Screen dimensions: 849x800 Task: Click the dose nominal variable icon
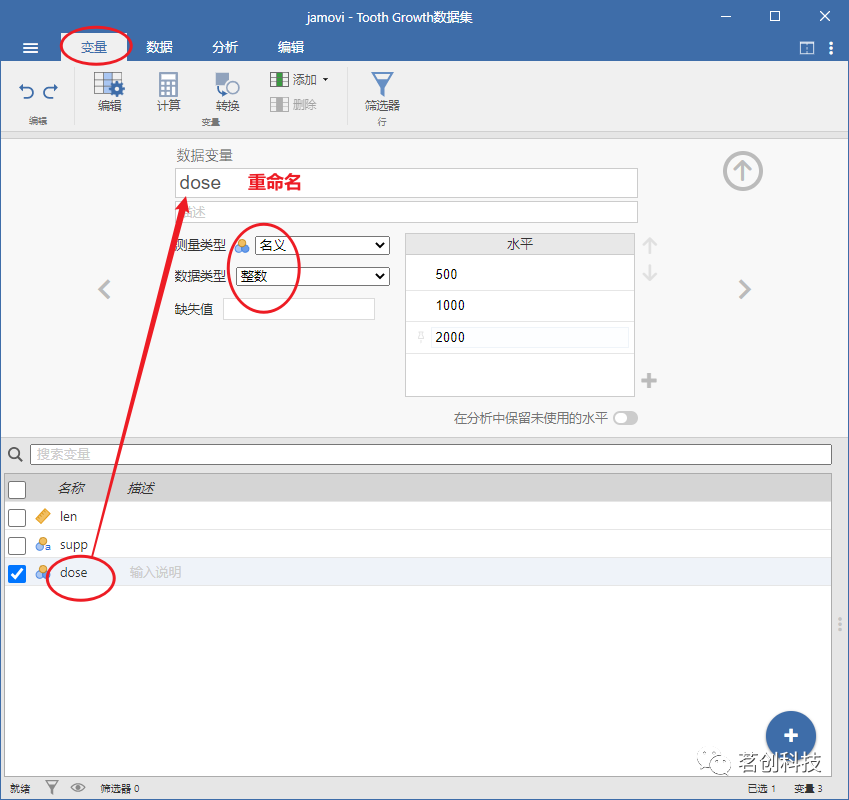coord(43,572)
